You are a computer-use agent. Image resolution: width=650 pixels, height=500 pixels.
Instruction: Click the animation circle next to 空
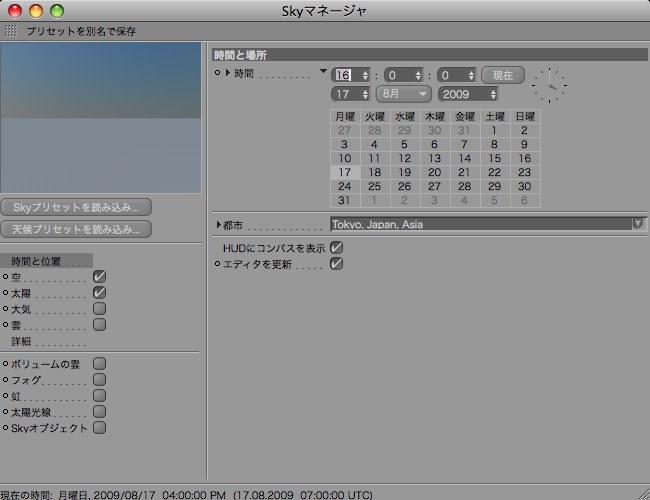(x=5, y=277)
